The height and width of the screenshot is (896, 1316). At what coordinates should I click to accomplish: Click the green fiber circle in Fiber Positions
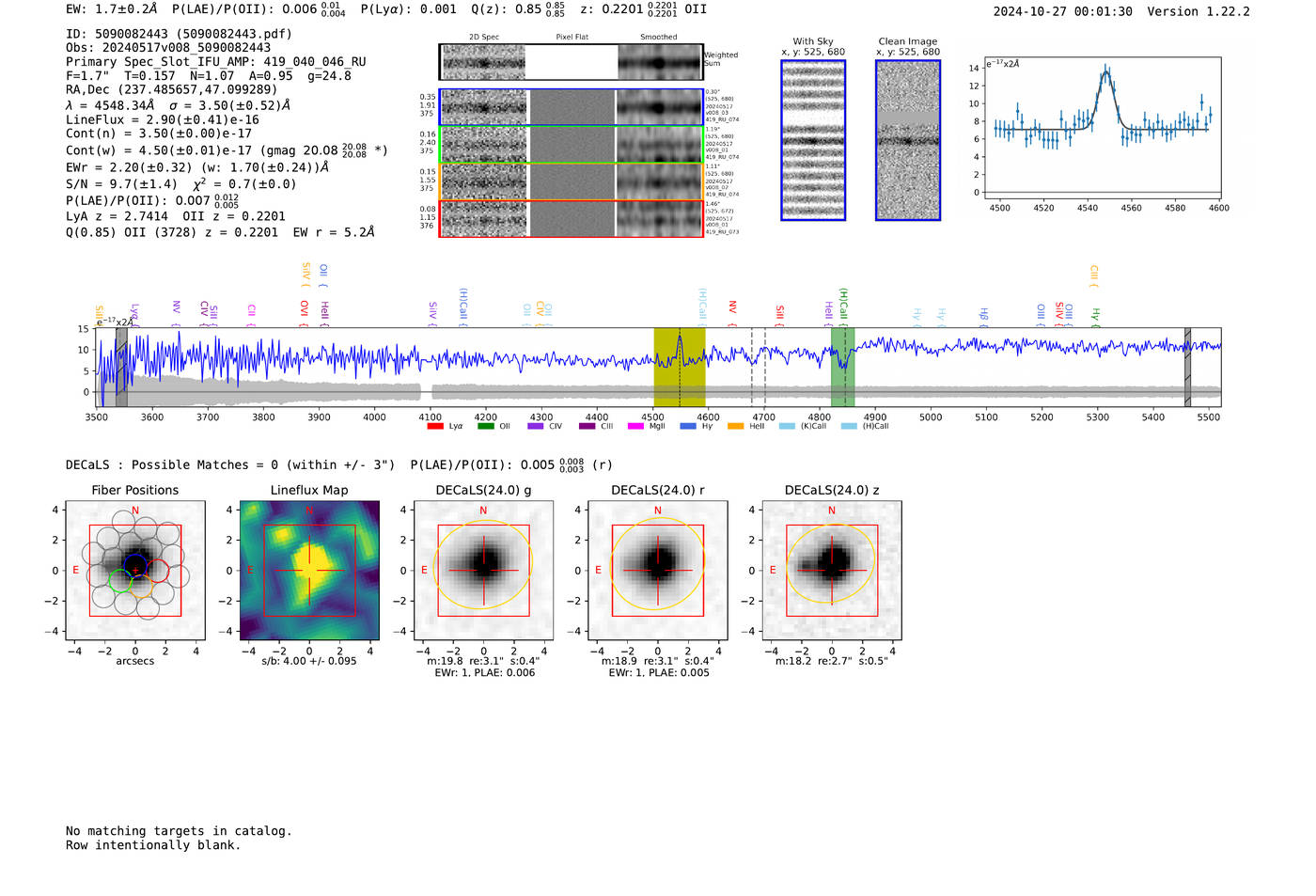tap(120, 581)
